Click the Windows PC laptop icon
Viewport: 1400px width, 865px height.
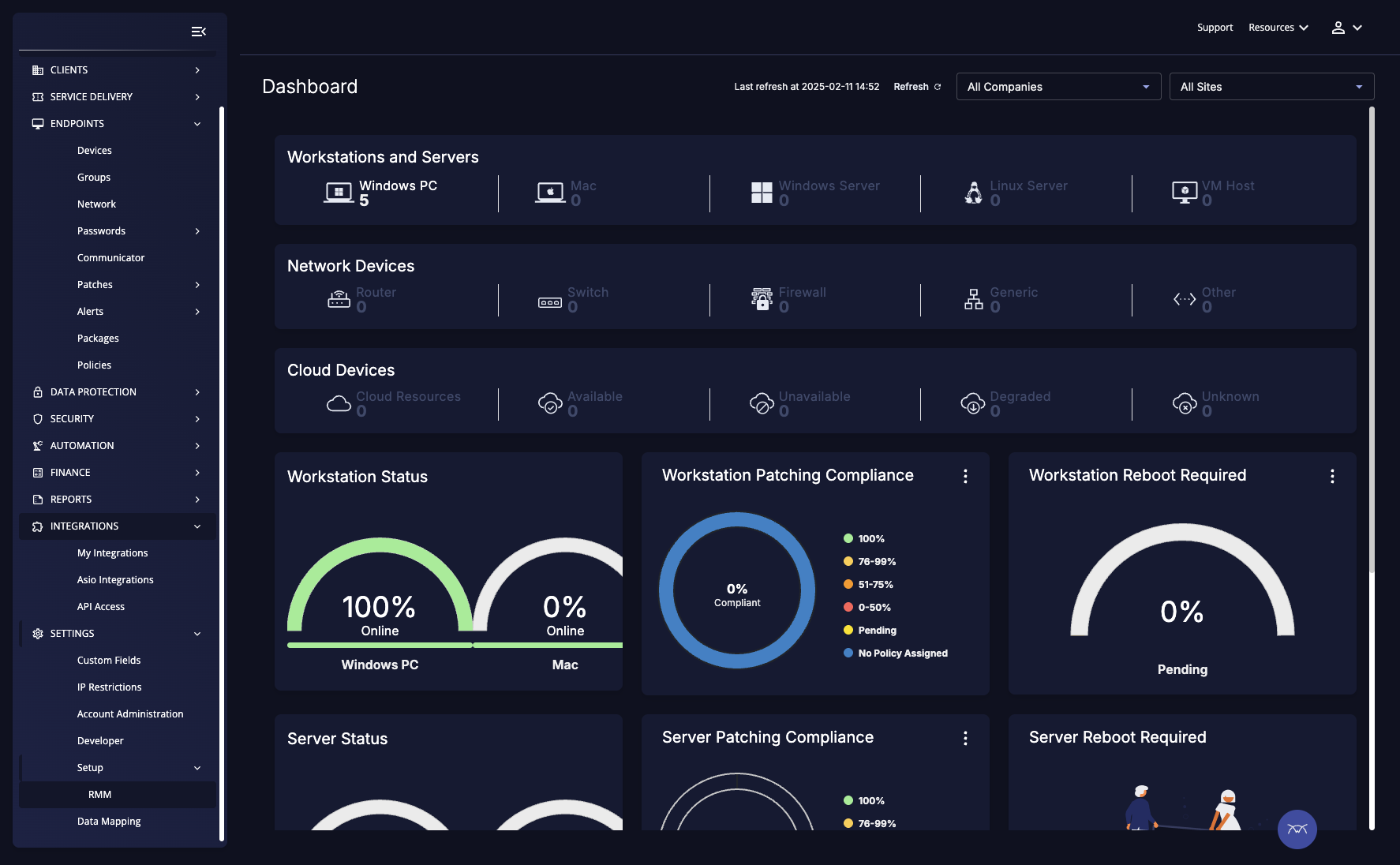[339, 193]
